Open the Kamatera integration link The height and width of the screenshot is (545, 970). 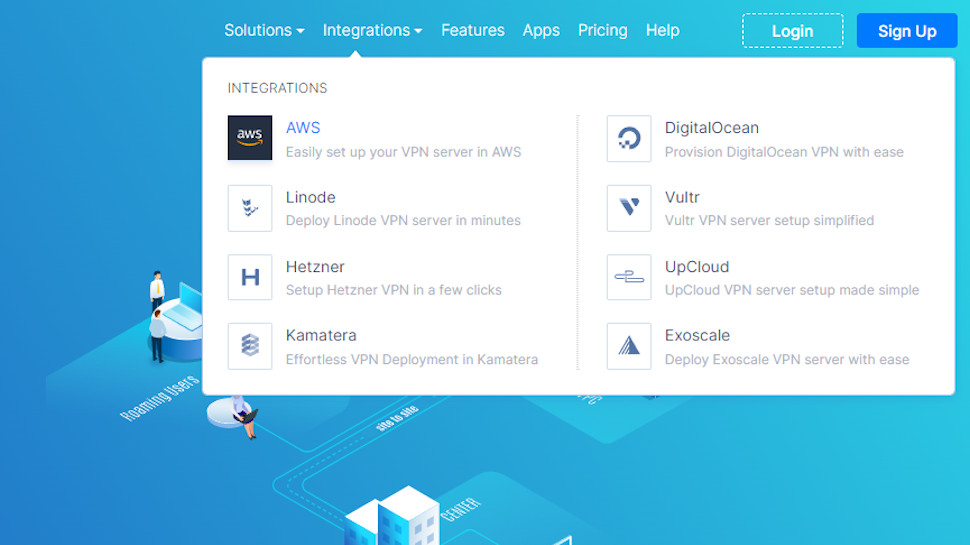coord(321,335)
